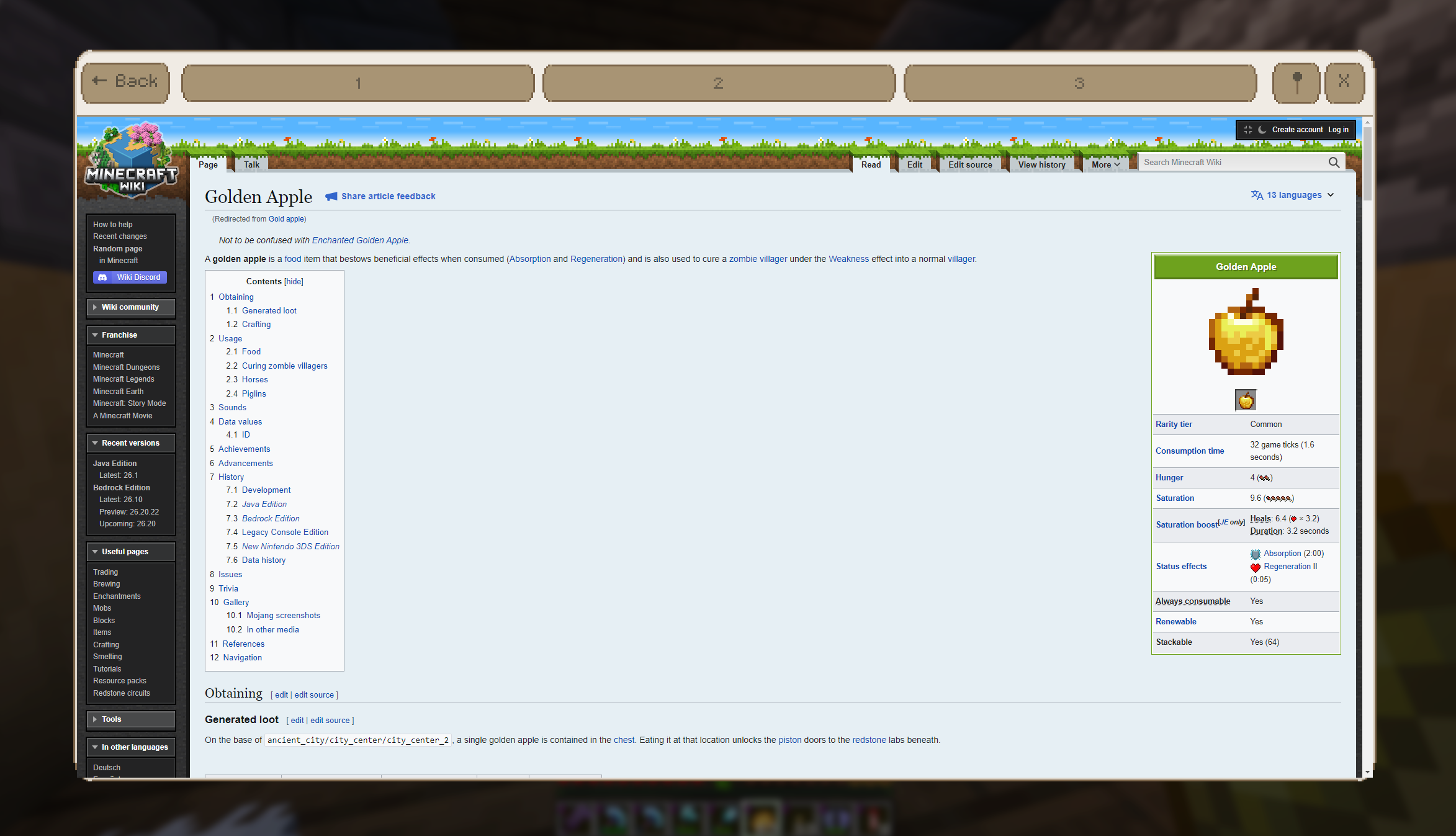
Task: Open Minecraft Dungeons sidebar link
Action: click(126, 367)
